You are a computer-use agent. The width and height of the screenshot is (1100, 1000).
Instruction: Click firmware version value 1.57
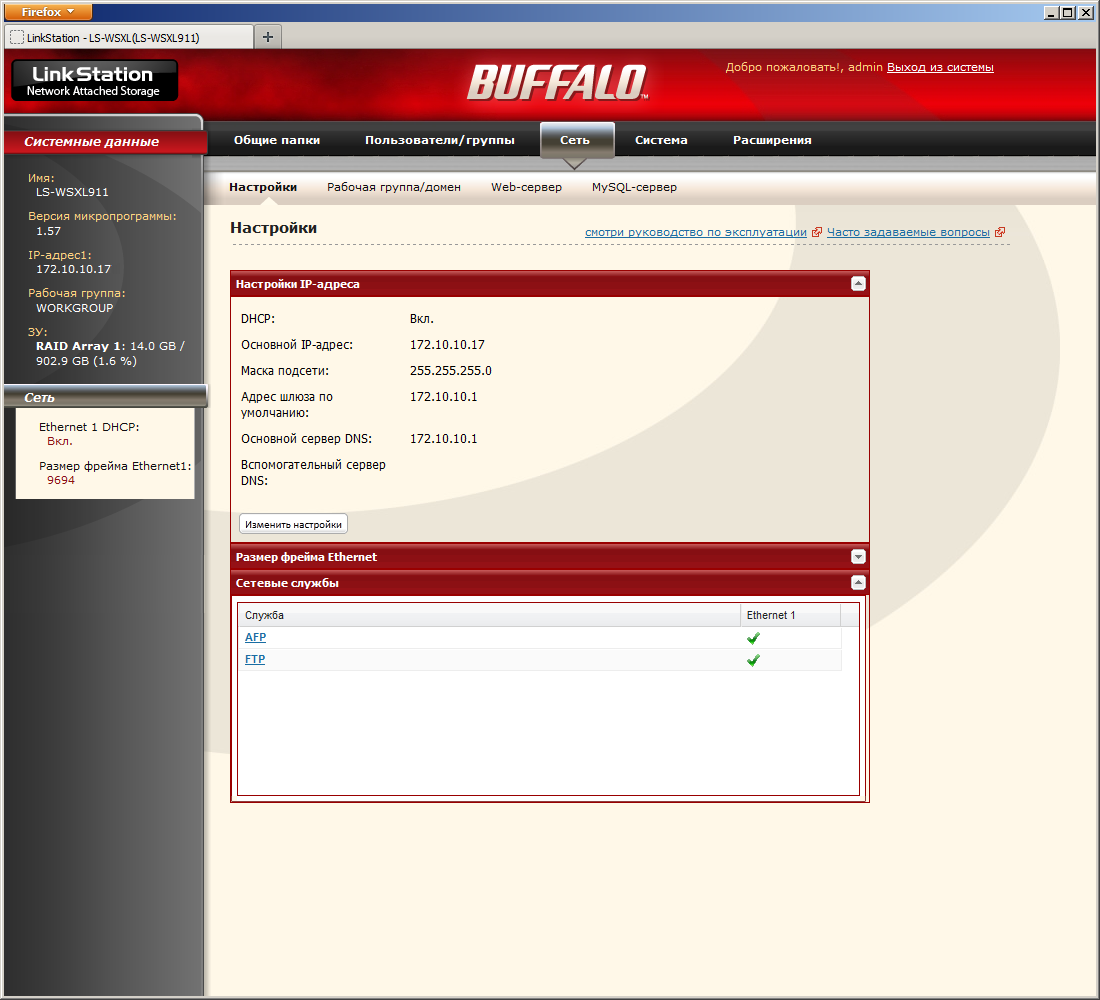(x=48, y=231)
